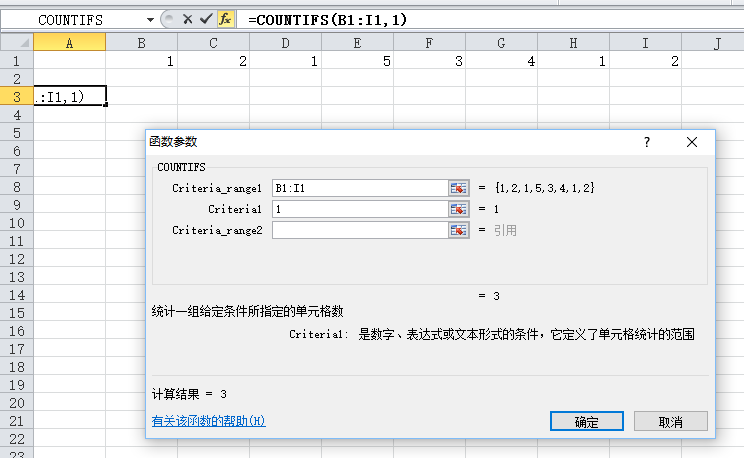Close the 函数参数 dialog
The height and width of the screenshot is (458, 744).
click(692, 142)
